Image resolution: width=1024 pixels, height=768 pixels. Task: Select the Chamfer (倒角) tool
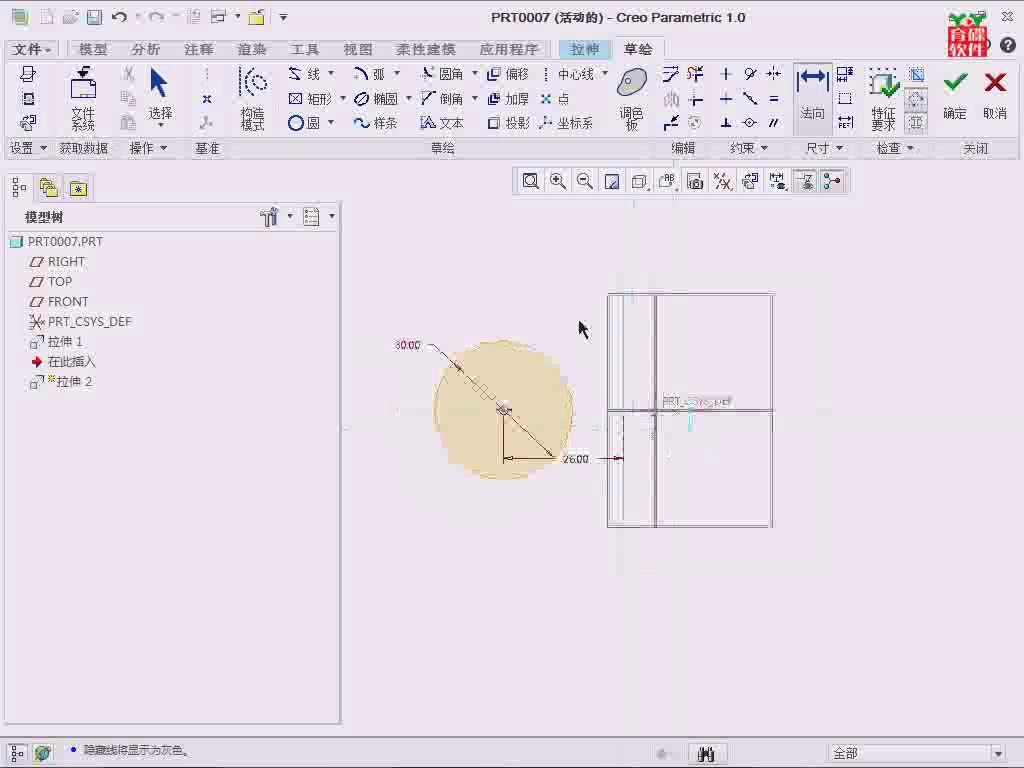[443, 99]
